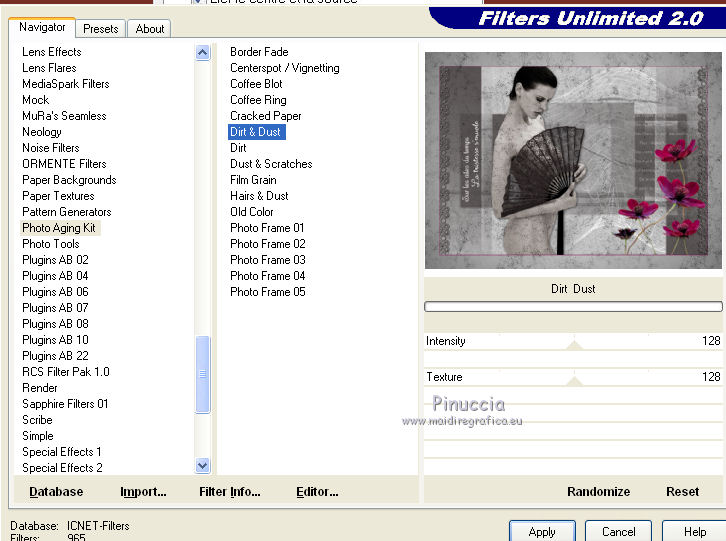Select the Lens Flares category
Image resolution: width=726 pixels, height=541 pixels.
click(x=50, y=68)
